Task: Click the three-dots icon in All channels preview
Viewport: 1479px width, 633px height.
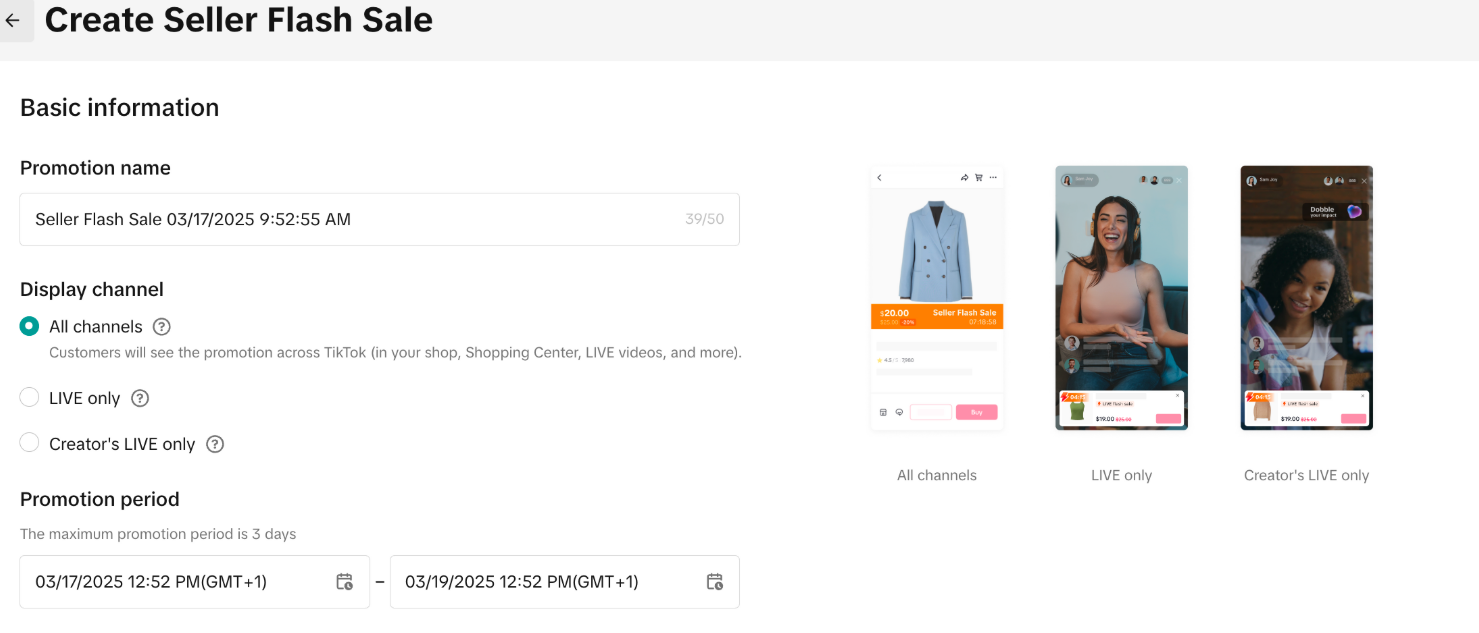Action: 993,178
